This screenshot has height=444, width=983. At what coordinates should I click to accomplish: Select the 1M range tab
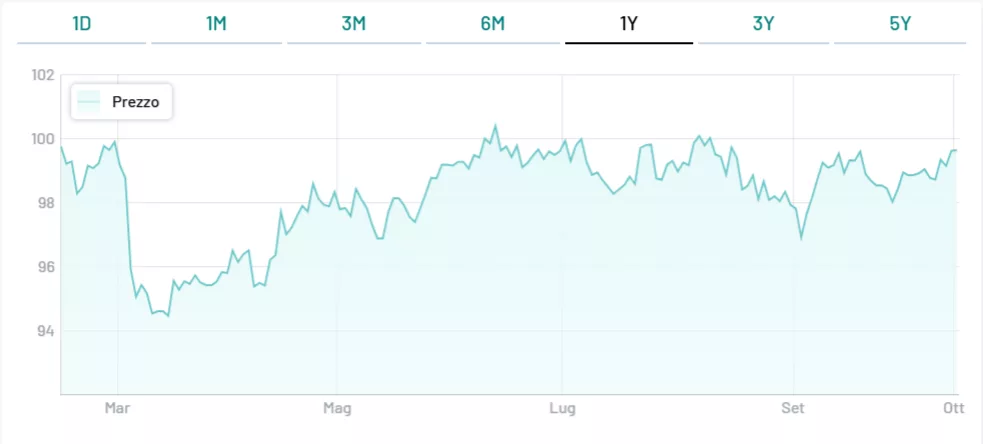click(217, 23)
